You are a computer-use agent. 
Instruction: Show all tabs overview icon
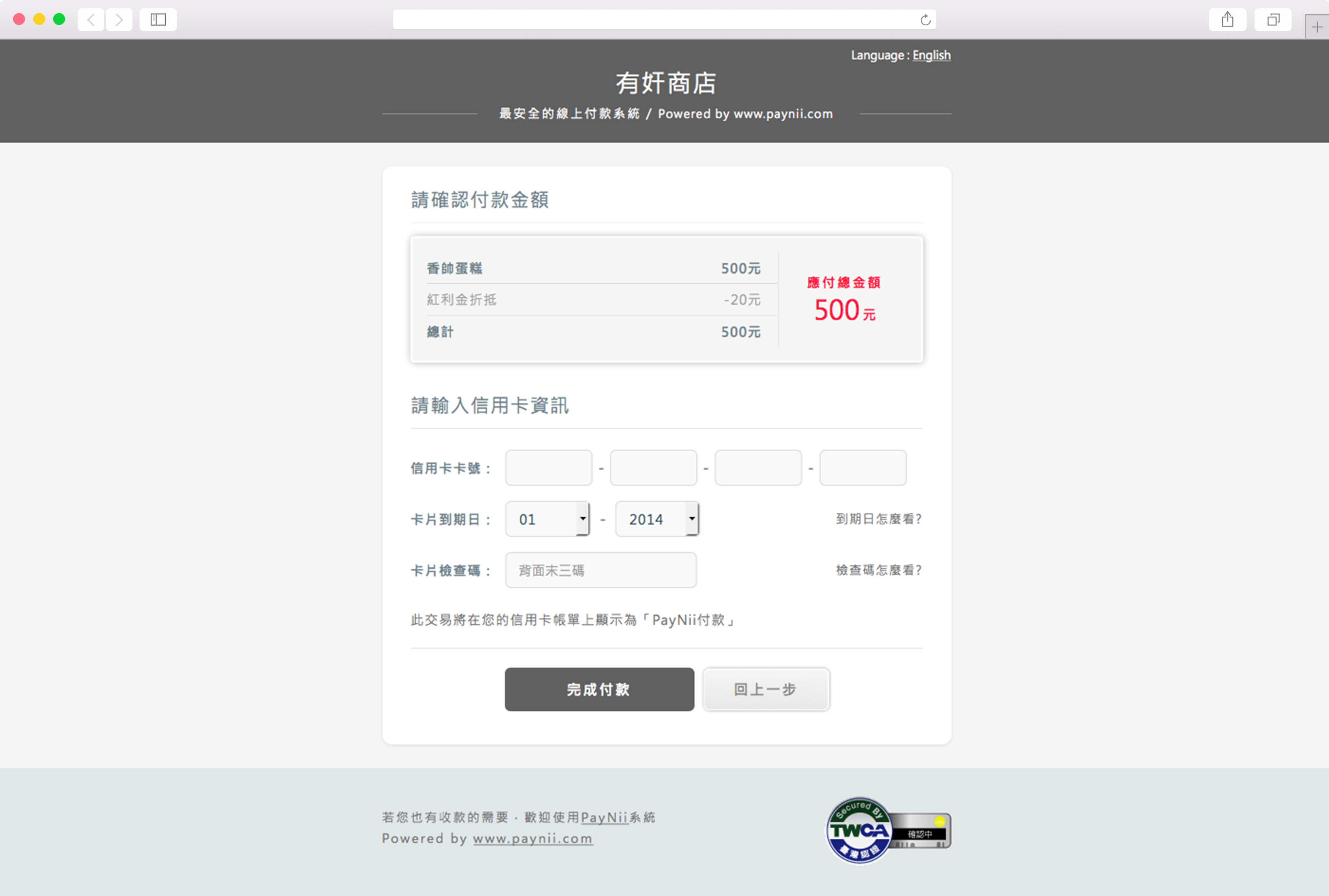[x=1273, y=20]
